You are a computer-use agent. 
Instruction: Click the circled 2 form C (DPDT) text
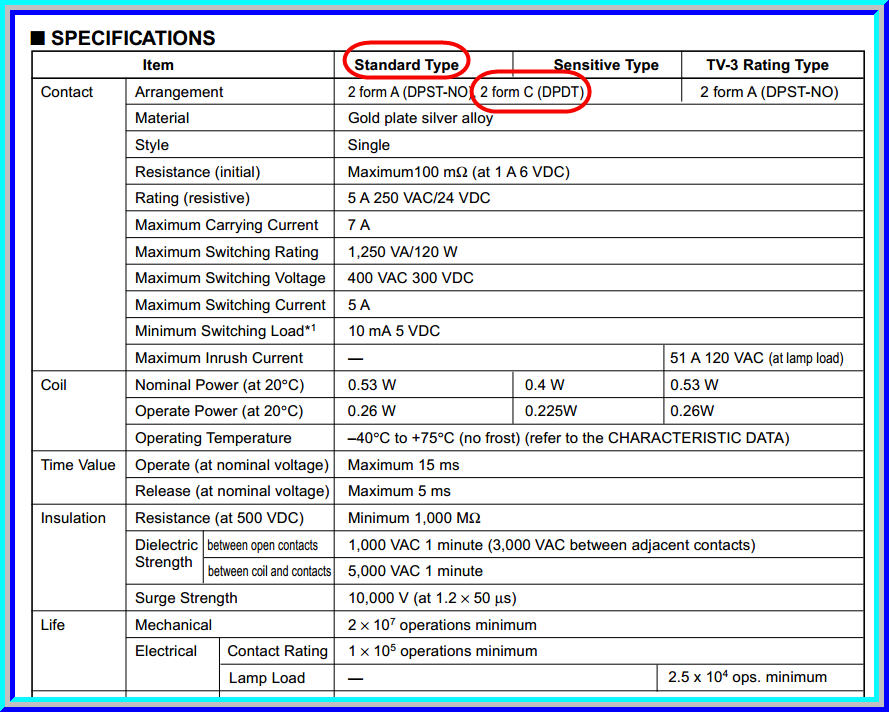pos(531,92)
